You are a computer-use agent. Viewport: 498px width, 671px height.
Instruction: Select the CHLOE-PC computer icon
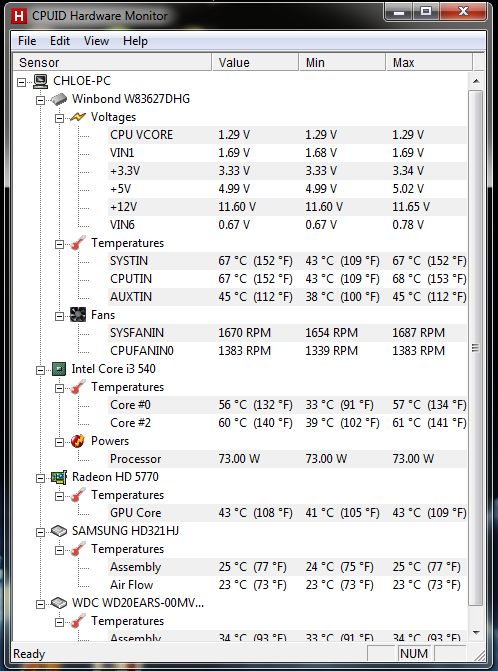41,81
